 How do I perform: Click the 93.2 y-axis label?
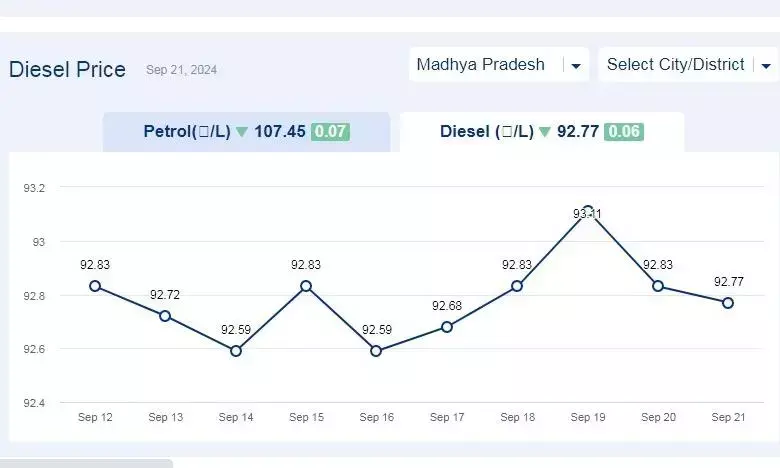[x=34, y=188]
